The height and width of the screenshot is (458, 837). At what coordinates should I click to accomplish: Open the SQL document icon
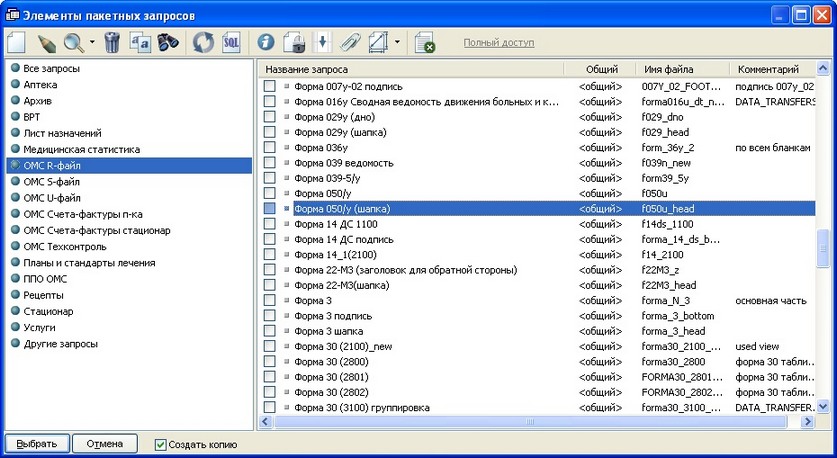pyautogui.click(x=231, y=42)
